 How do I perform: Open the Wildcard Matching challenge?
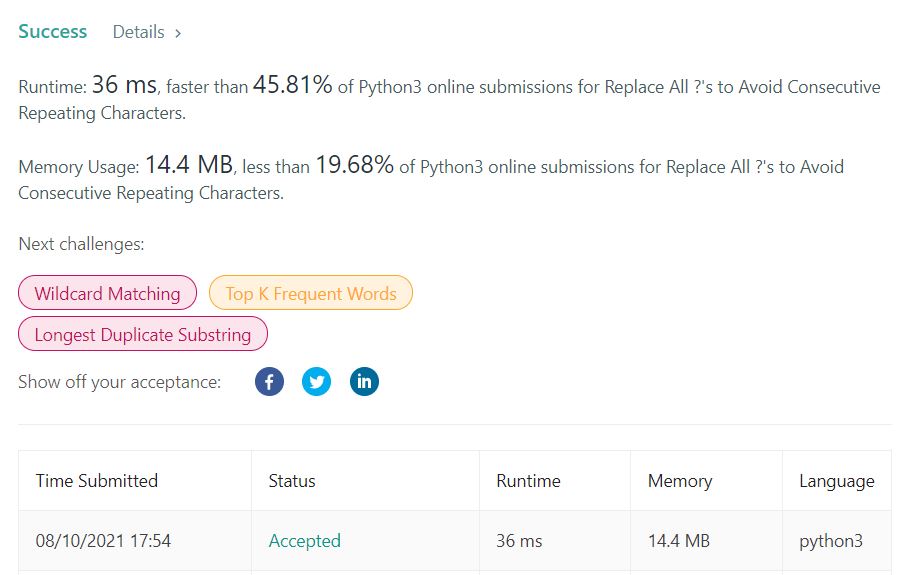[107, 294]
